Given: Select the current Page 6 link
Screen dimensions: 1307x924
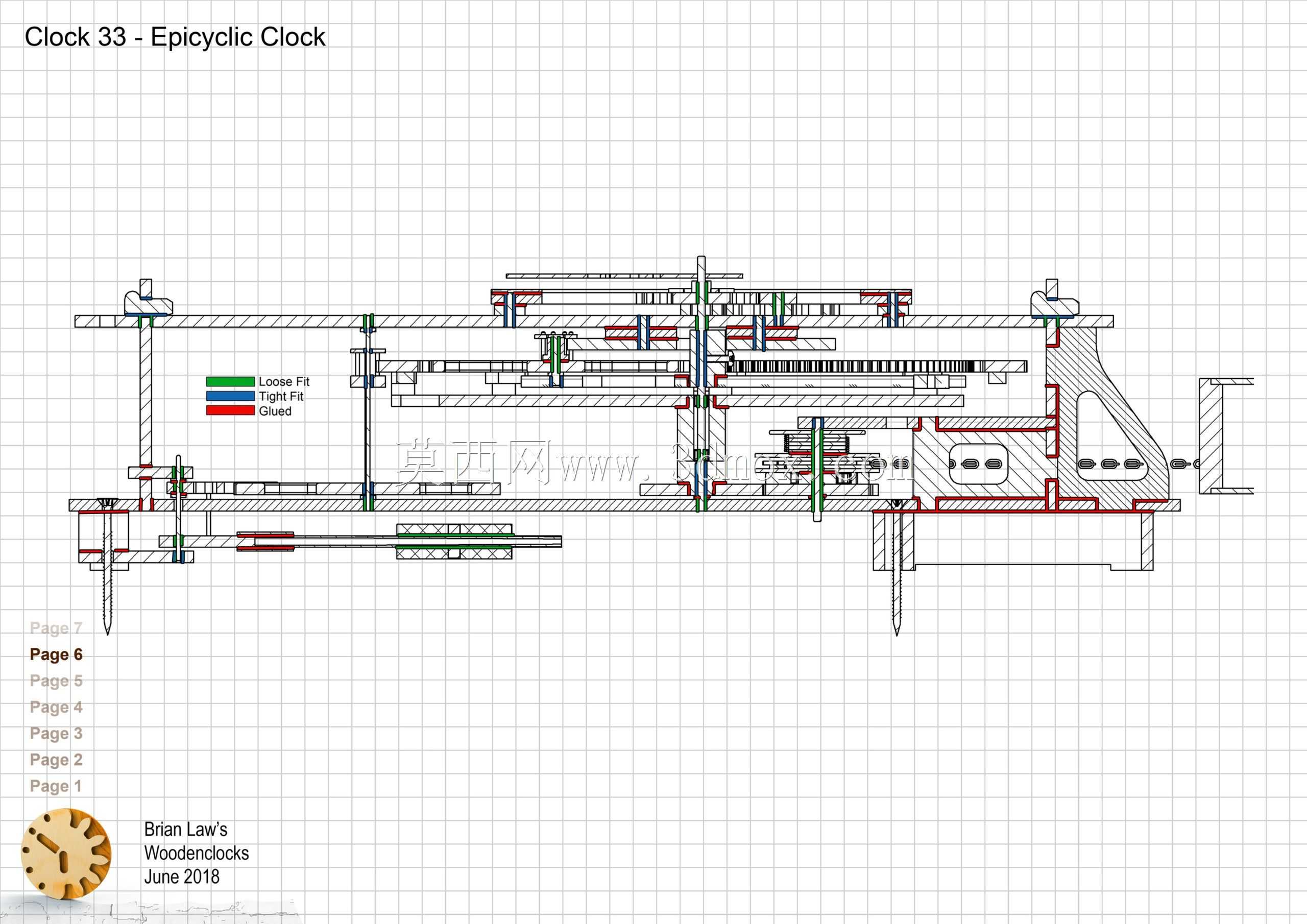Looking at the screenshot, I should coord(56,655).
